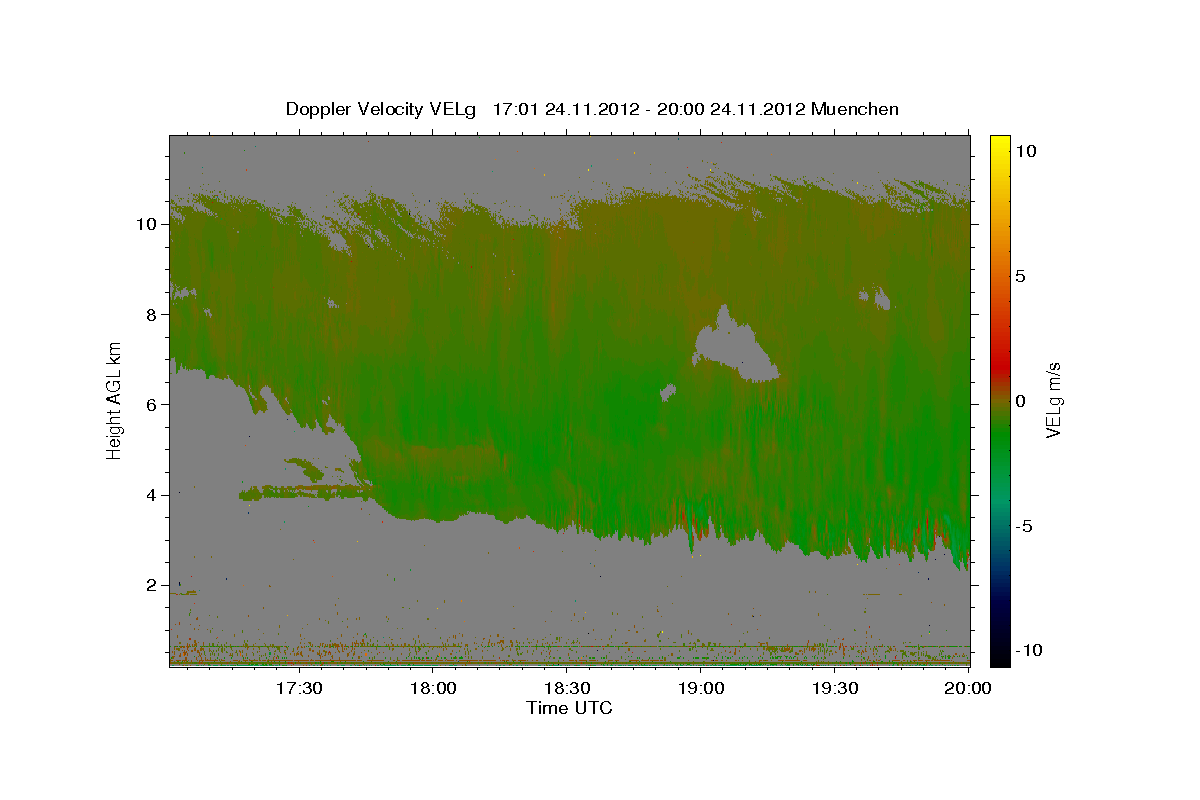
Task: Click the 20:00 time tick label
Action: coord(969,688)
